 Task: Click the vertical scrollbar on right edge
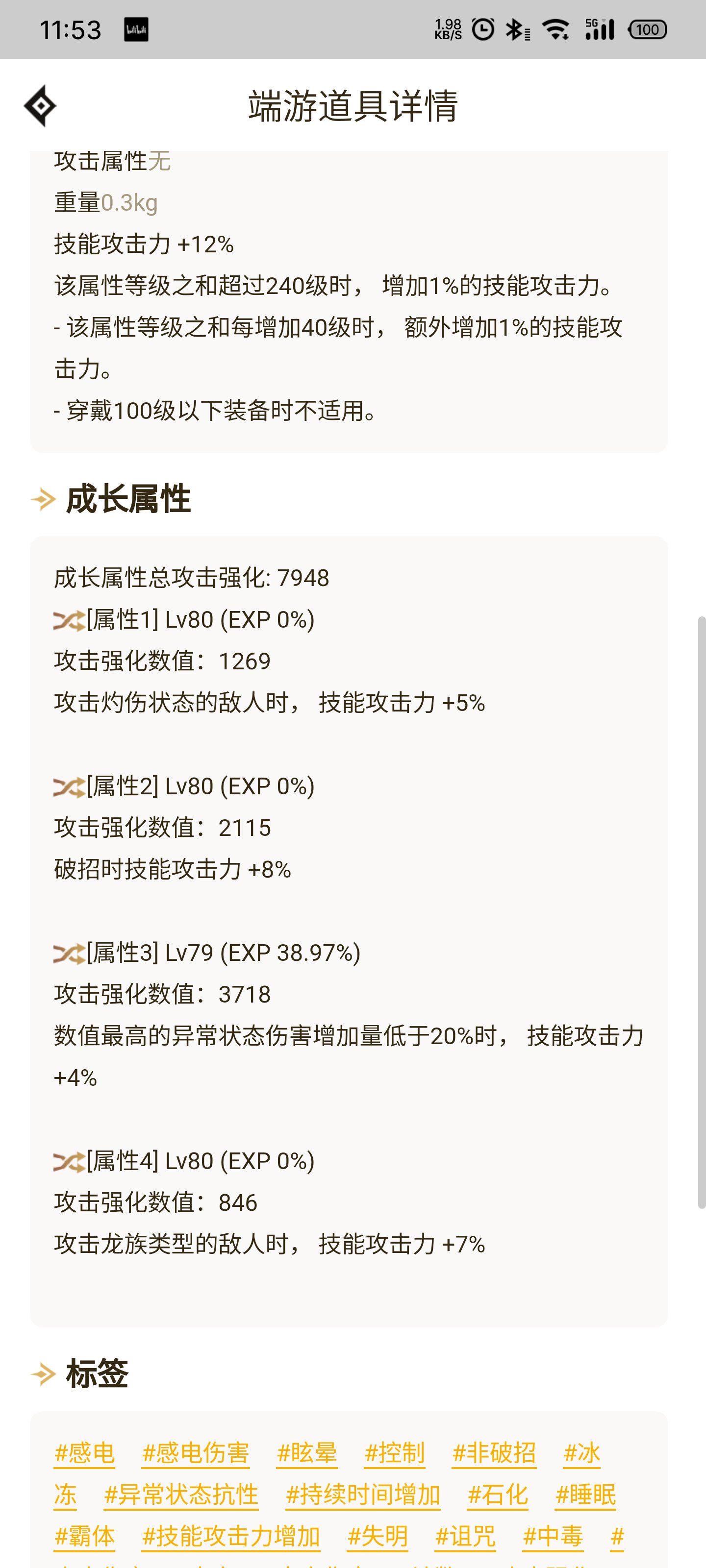coord(701,912)
